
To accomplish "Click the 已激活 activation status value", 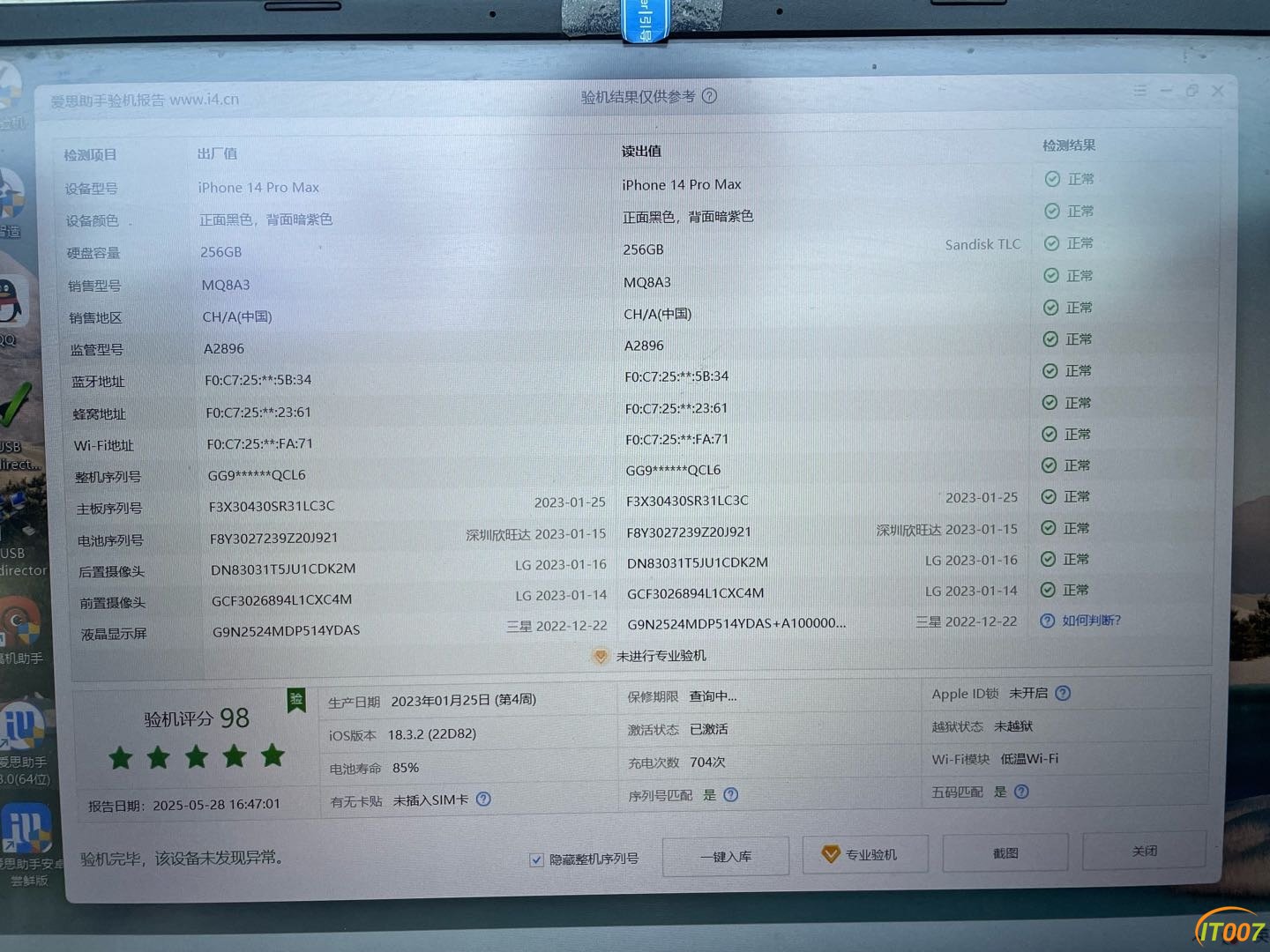I will point(709,730).
